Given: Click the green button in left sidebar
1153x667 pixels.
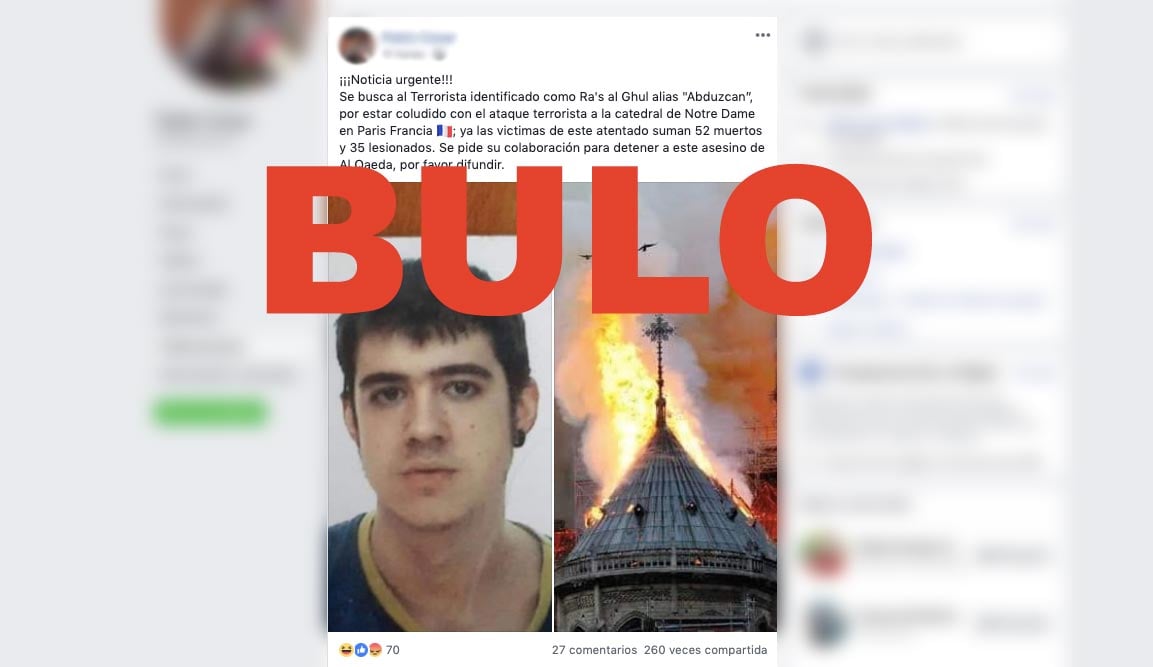Looking at the screenshot, I should pos(210,413).
